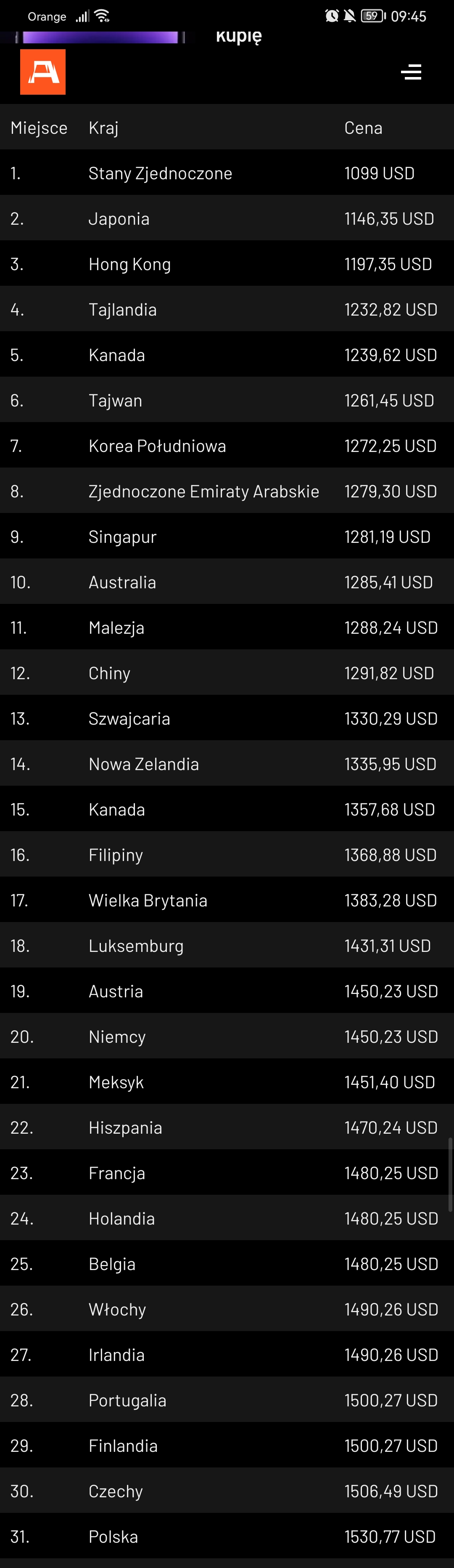Tap the 1530,77 USD price
Viewport: 454px width, 1568px height.
tap(390, 1537)
